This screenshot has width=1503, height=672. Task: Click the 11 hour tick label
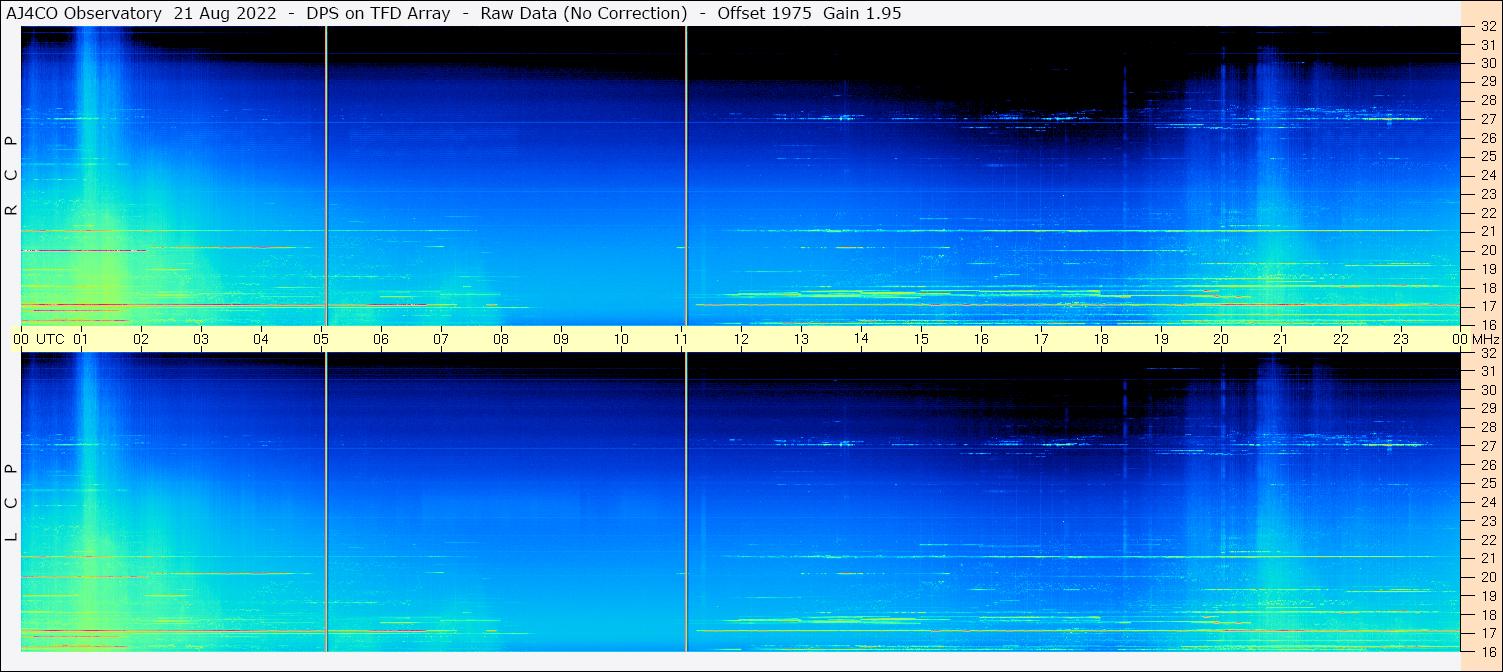pos(681,339)
